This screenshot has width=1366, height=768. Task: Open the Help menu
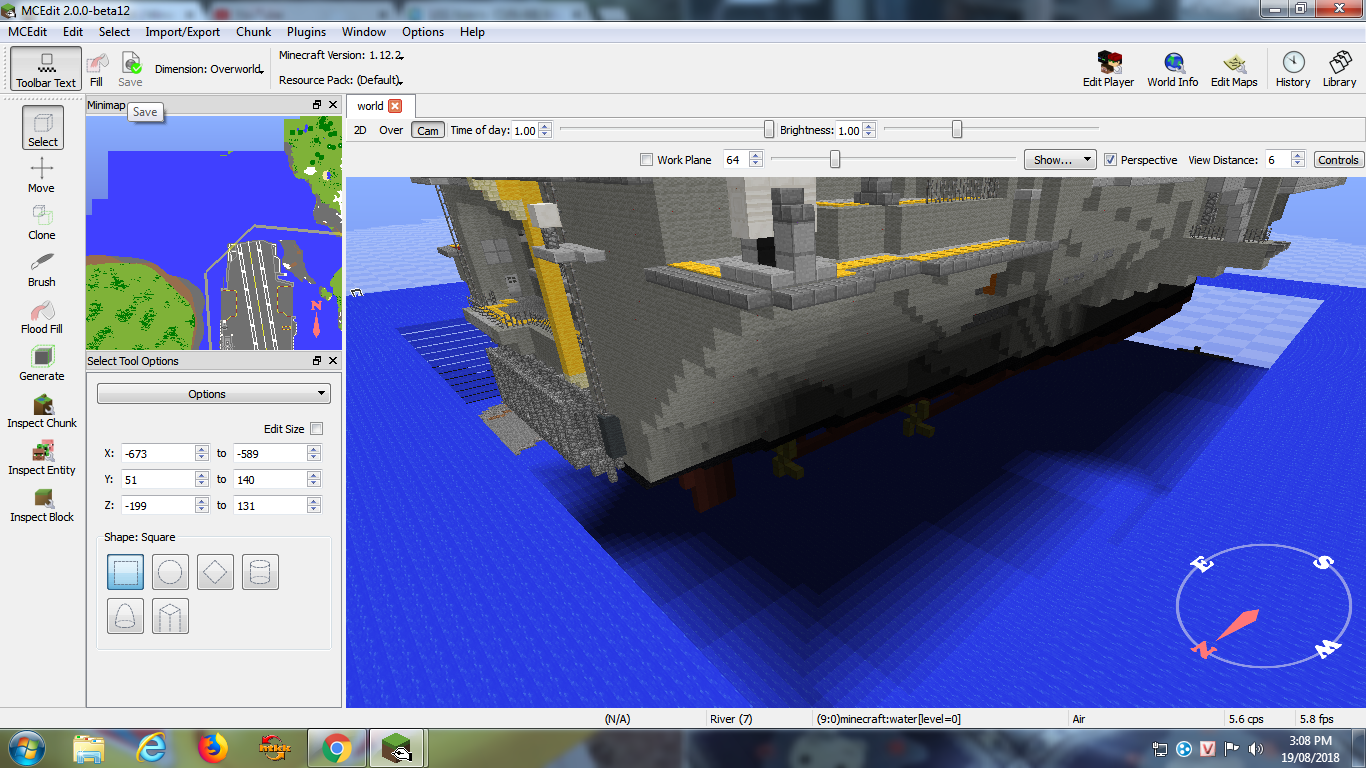coord(472,32)
